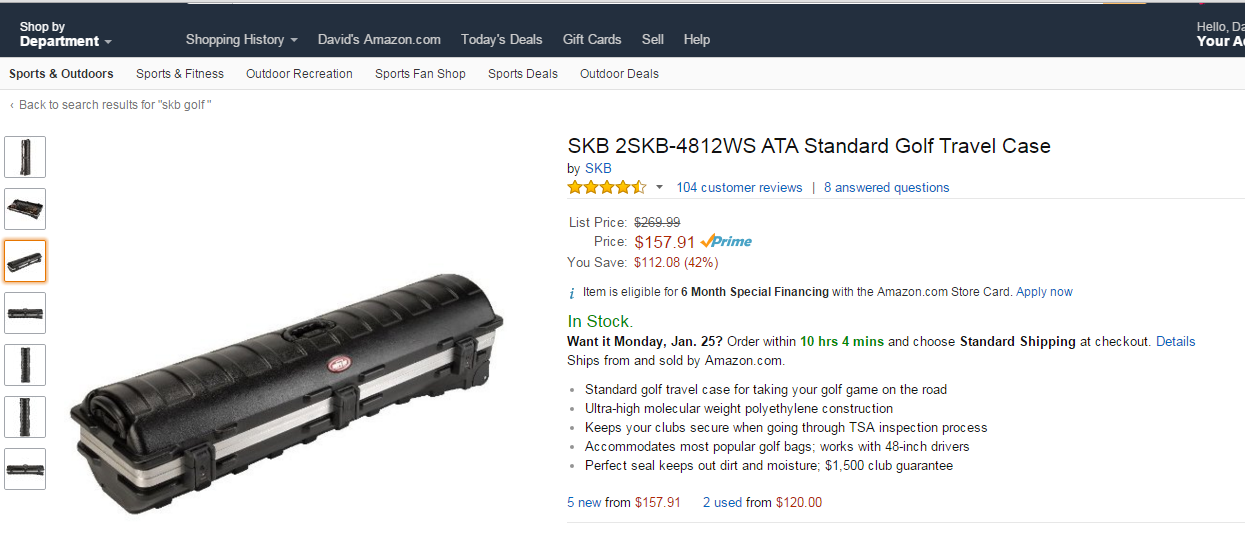Image resolution: width=1245 pixels, height=548 pixels.
Task: Select the Outdoor Recreation category tab
Action: click(x=299, y=74)
